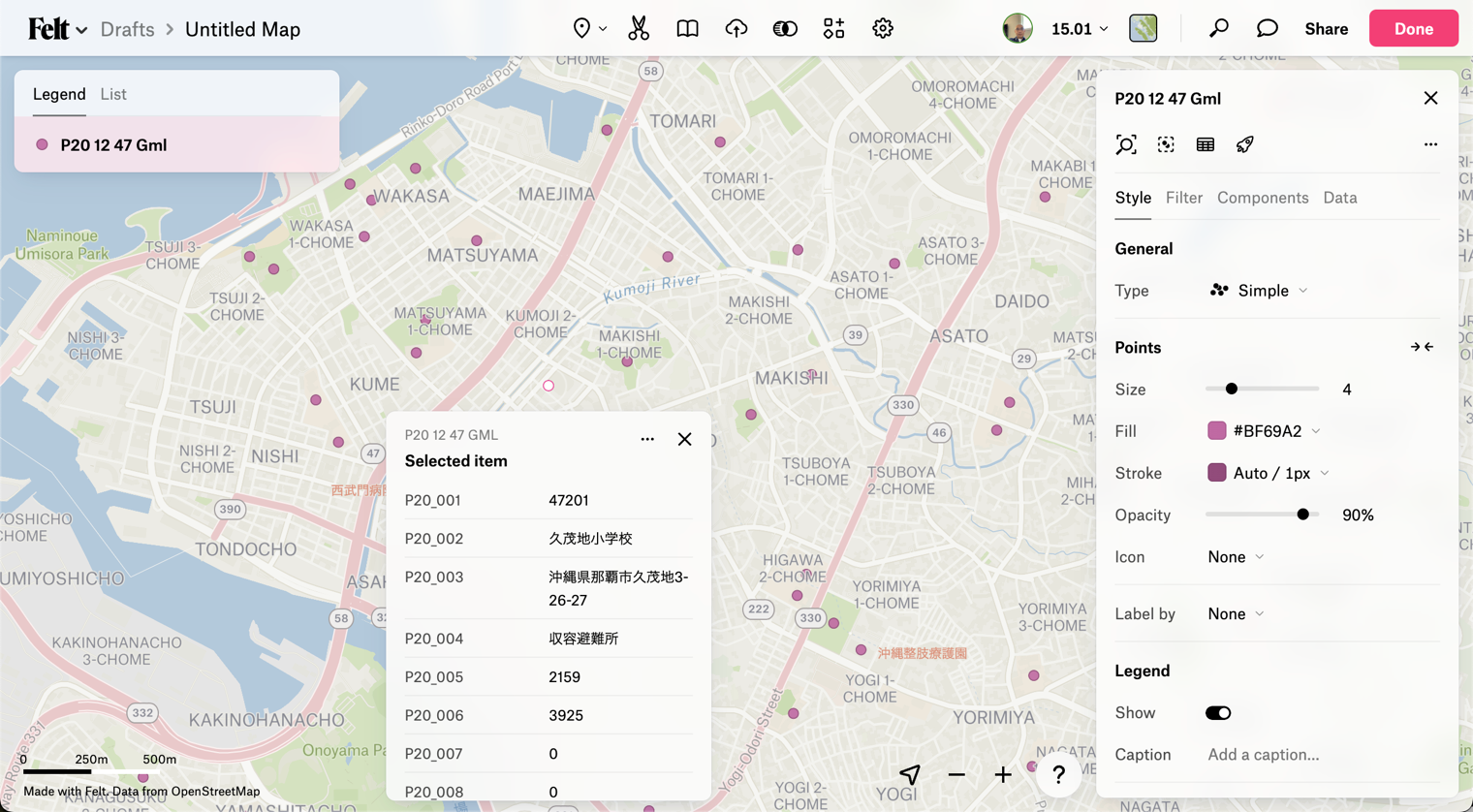Screen dimensions: 1473x812
Task: Go to Drafts breadcrumb
Action: (x=128, y=29)
